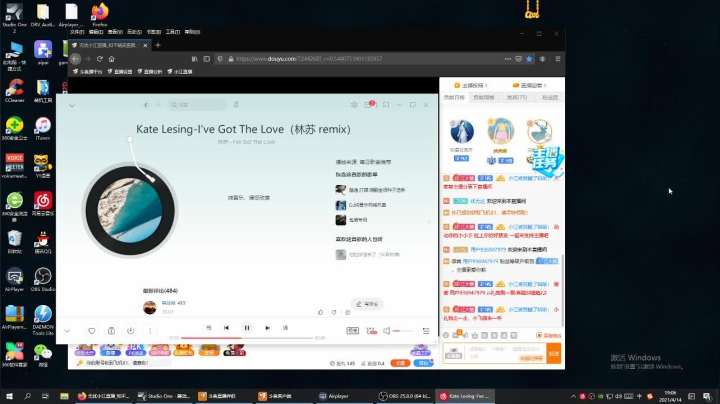
Task: Switch to first contribution tab in Douyu panel
Action: [454, 97]
